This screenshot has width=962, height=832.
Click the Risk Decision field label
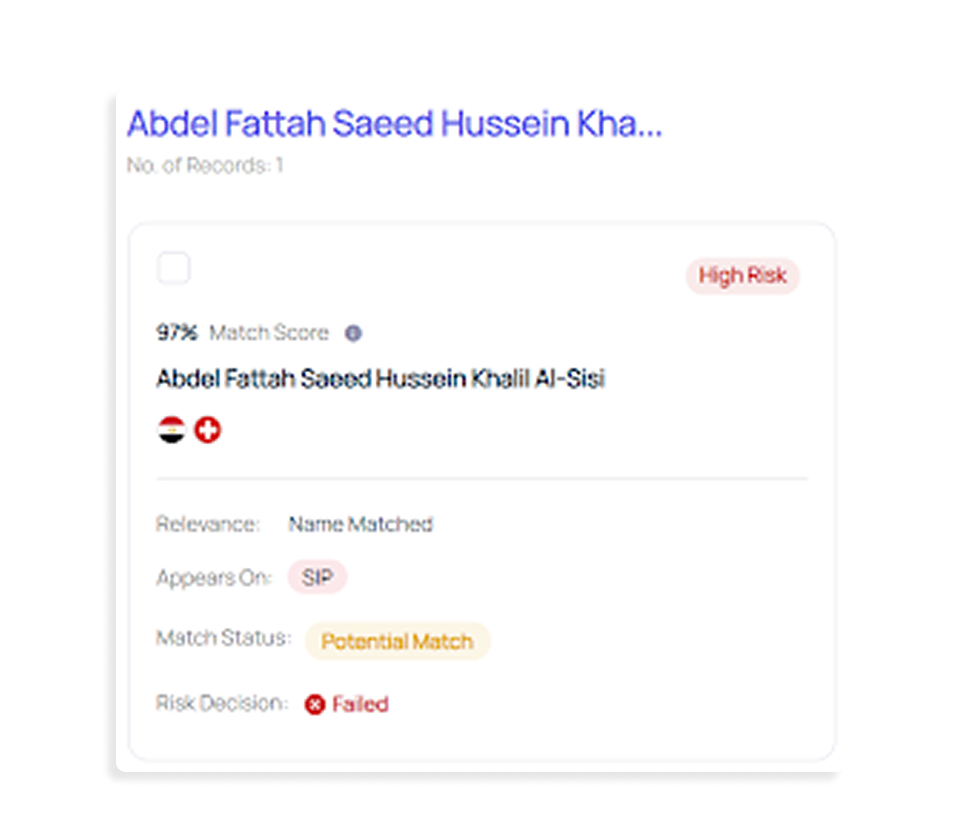pos(221,704)
